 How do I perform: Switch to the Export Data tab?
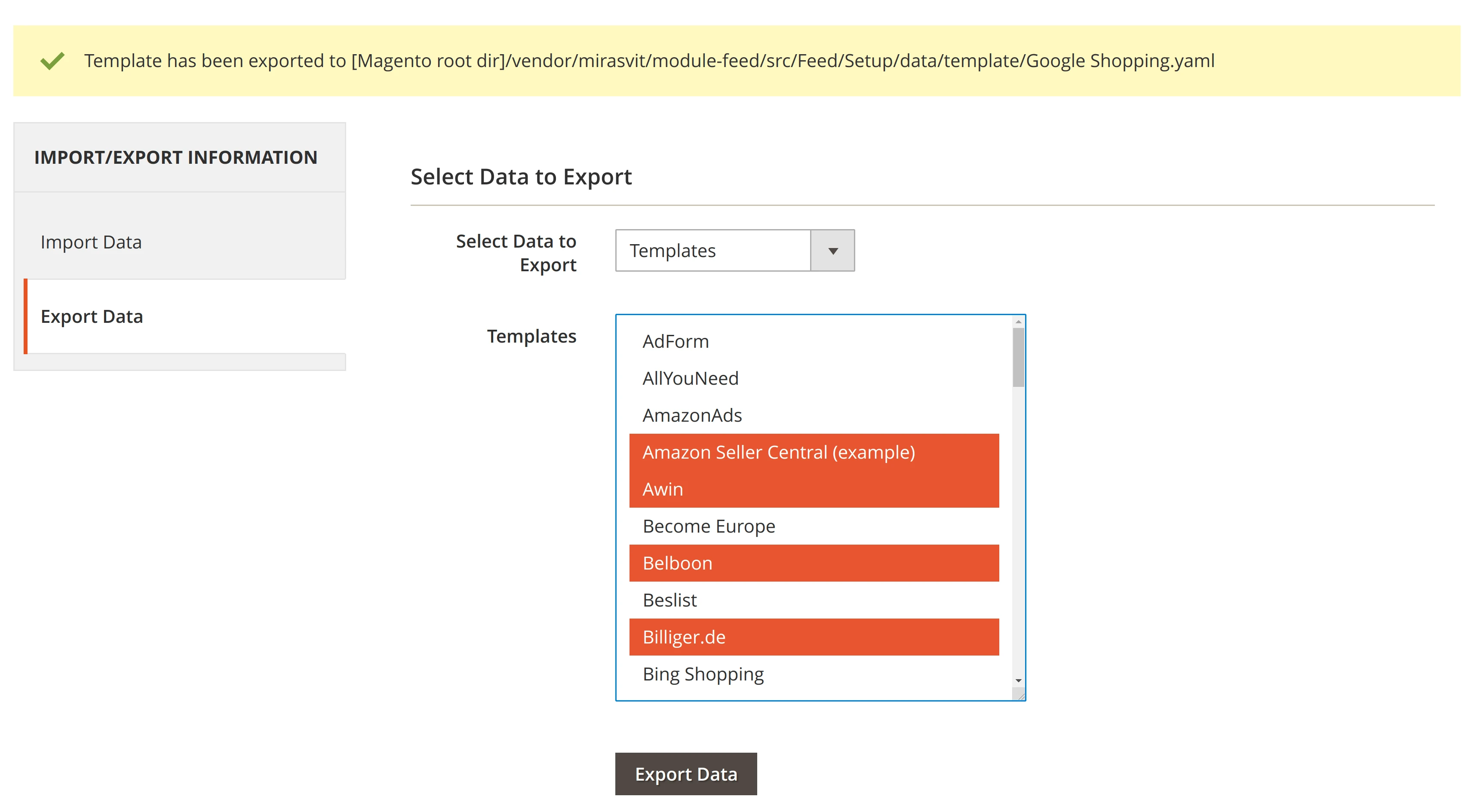[92, 317]
